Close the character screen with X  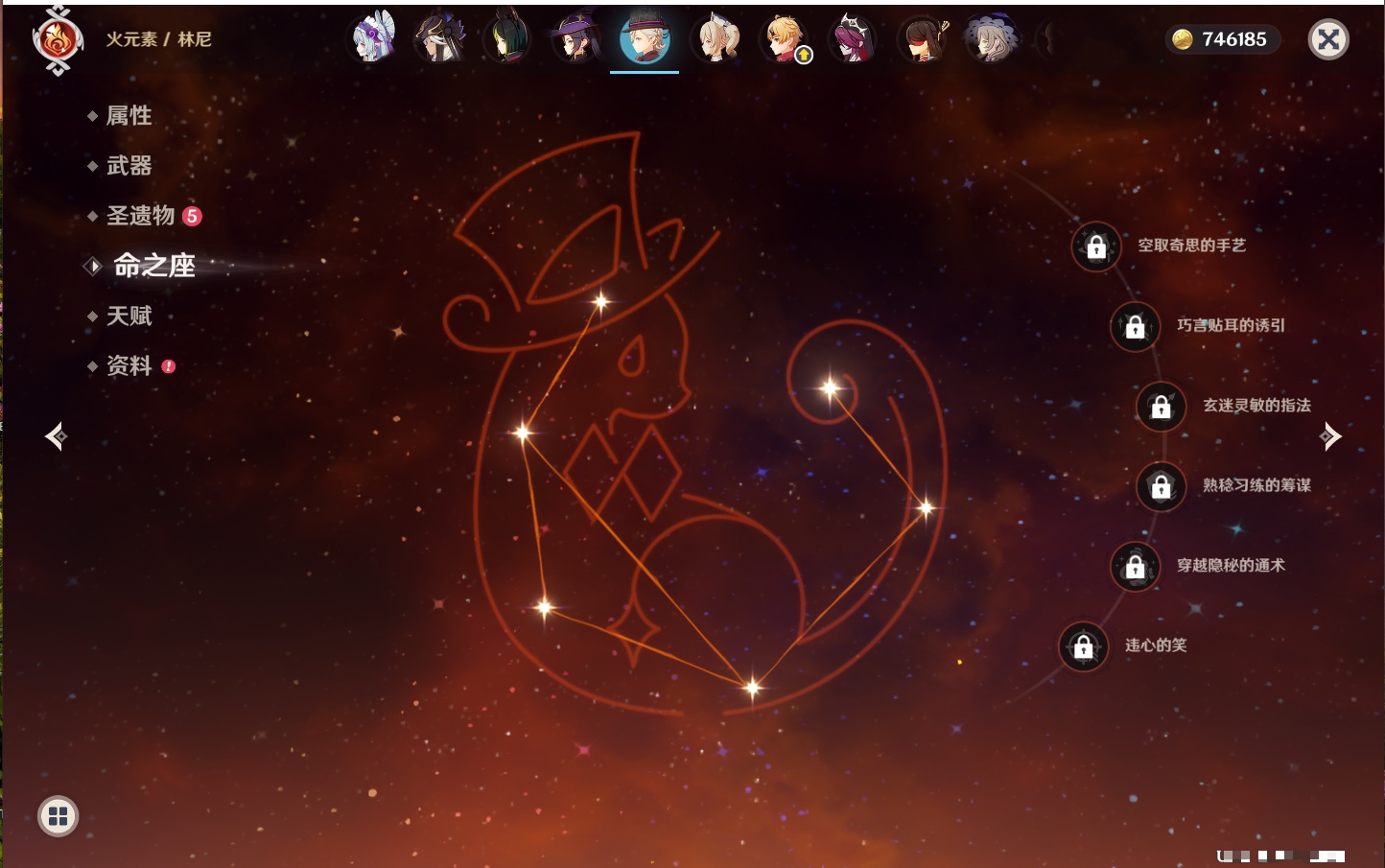[x=1328, y=39]
